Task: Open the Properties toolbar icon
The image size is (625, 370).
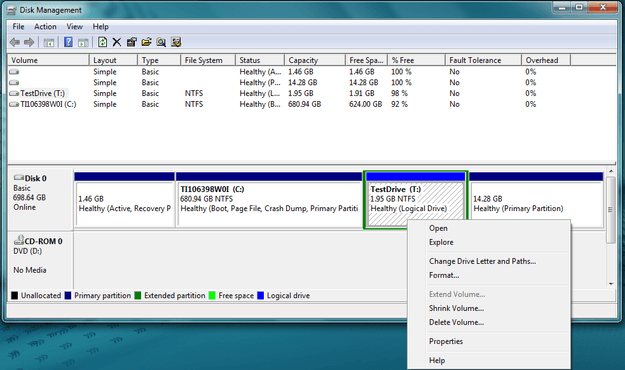Action: click(132, 42)
